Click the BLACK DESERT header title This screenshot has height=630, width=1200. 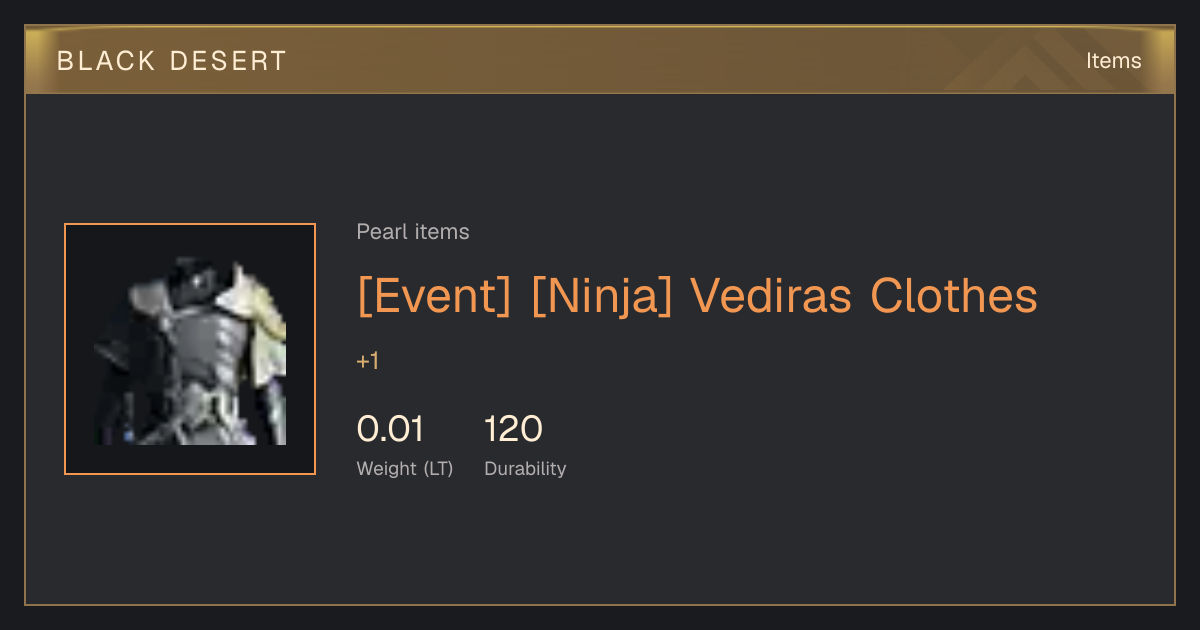[x=172, y=61]
